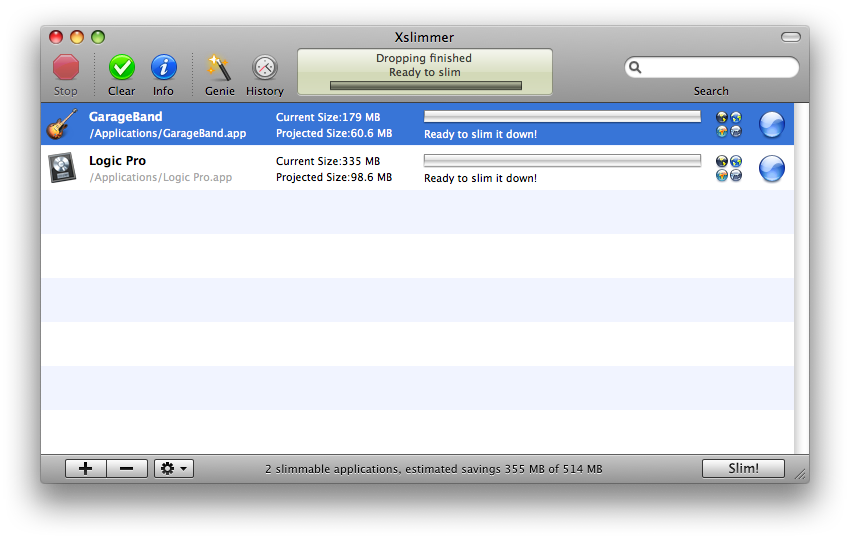Click Ready to slim it down! in GarageBand row
850x539 pixels.
[480, 134]
